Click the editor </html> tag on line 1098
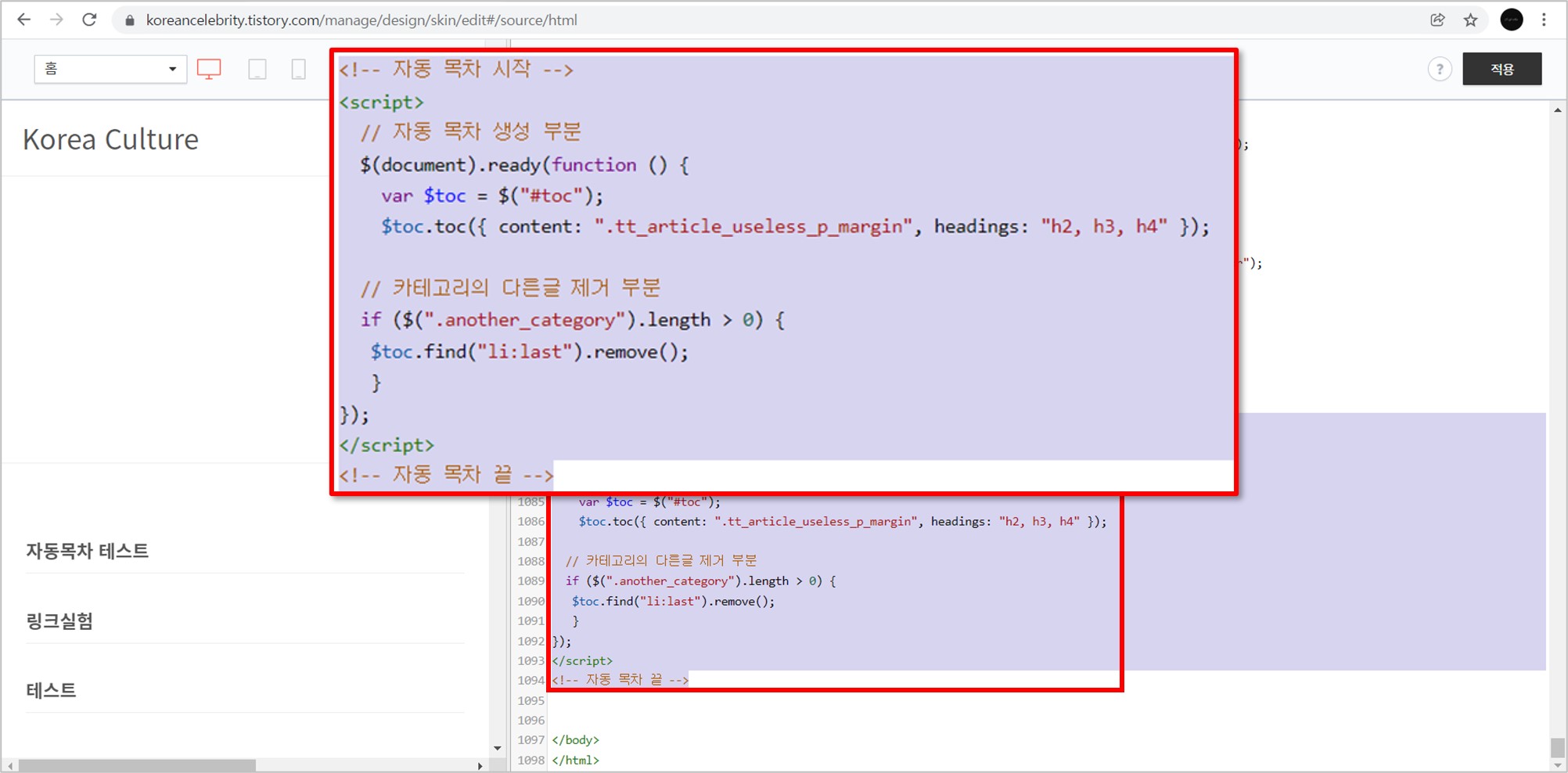This screenshot has width=1568, height=773. click(x=575, y=760)
